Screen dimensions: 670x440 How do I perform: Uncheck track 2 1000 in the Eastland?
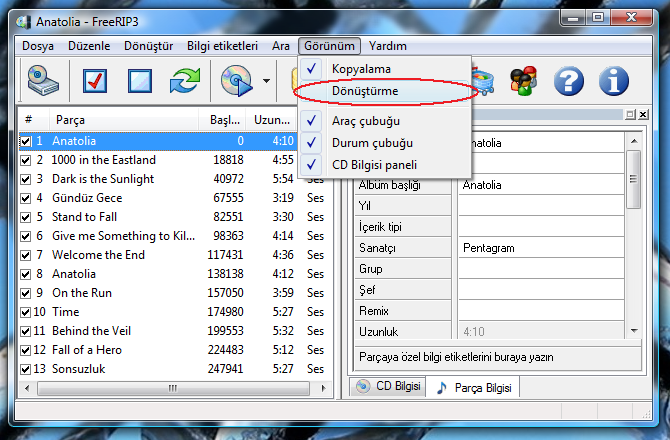pos(26,160)
